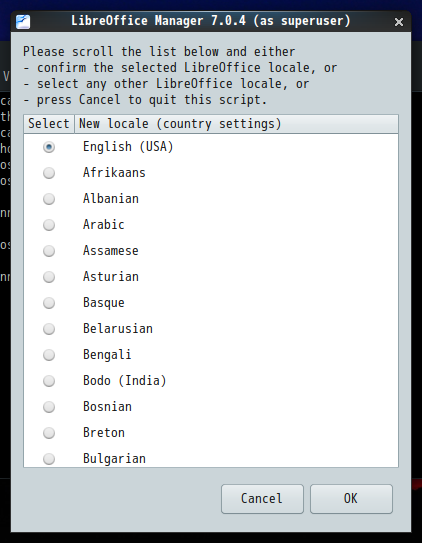This screenshot has height=543, width=422.
Task: Select the Assamese radio button
Action: pyautogui.click(x=49, y=251)
